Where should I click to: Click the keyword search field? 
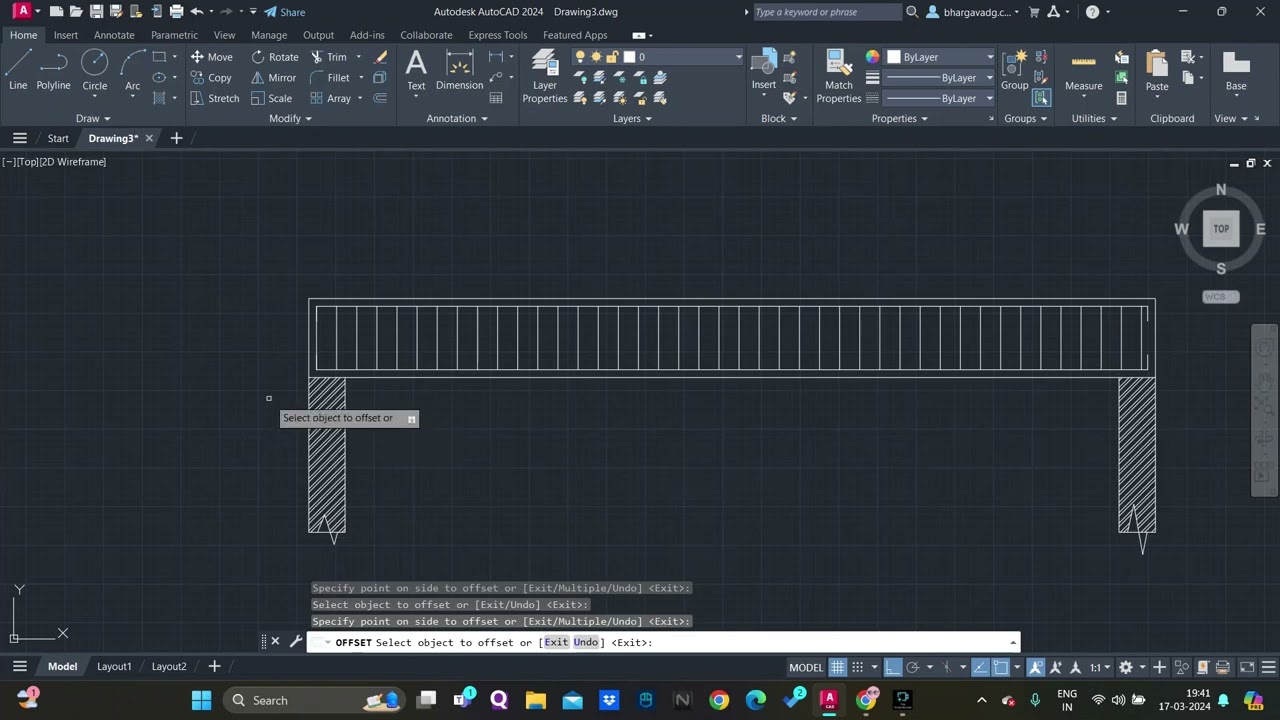[828, 12]
